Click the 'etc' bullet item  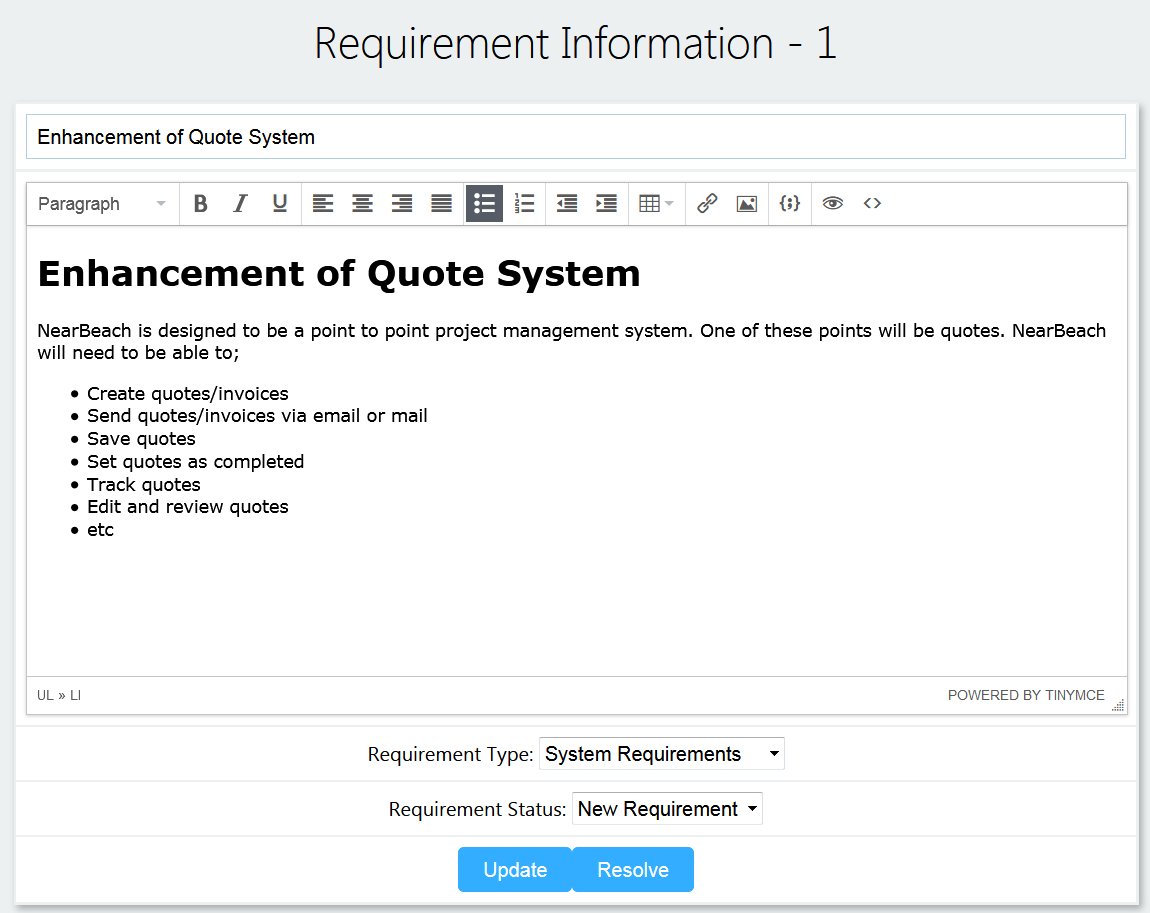[x=100, y=529]
